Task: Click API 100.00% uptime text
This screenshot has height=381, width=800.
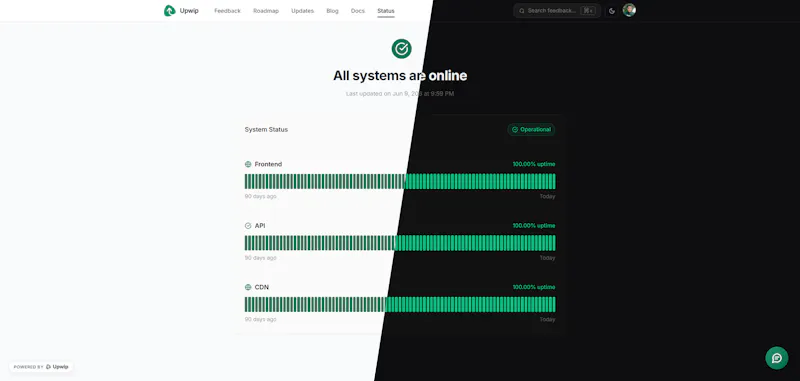Action: coord(534,225)
